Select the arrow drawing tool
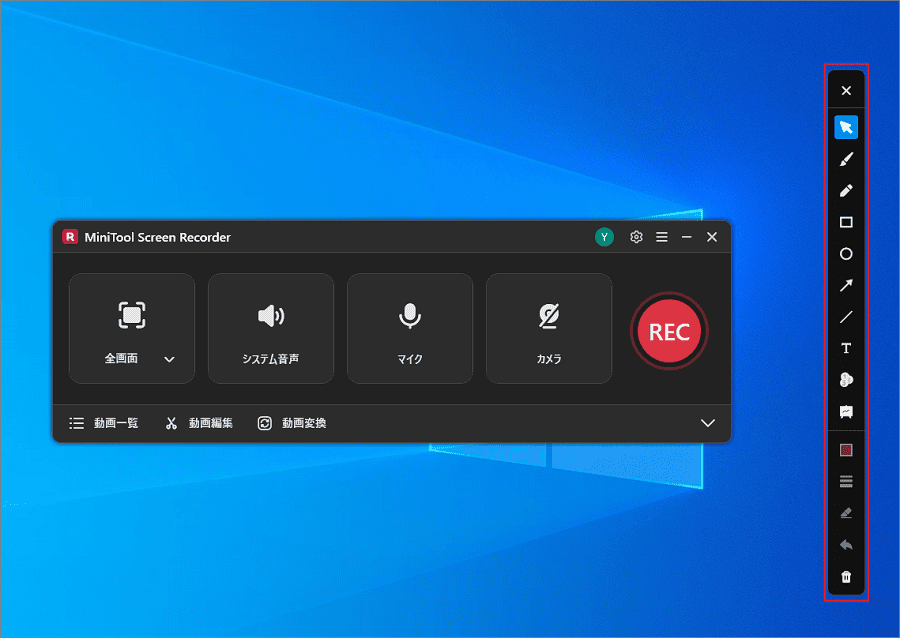Screen dimensions: 900x638 click(x=846, y=285)
